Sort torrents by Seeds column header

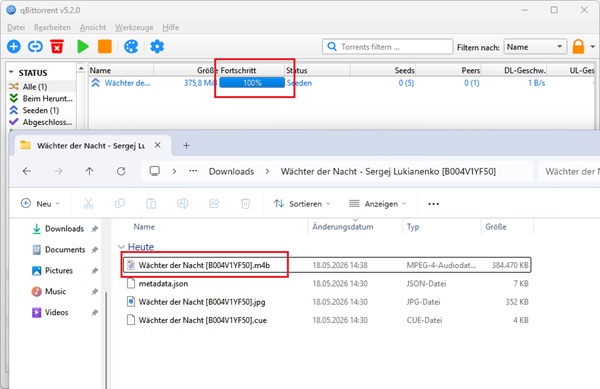pos(383,70)
